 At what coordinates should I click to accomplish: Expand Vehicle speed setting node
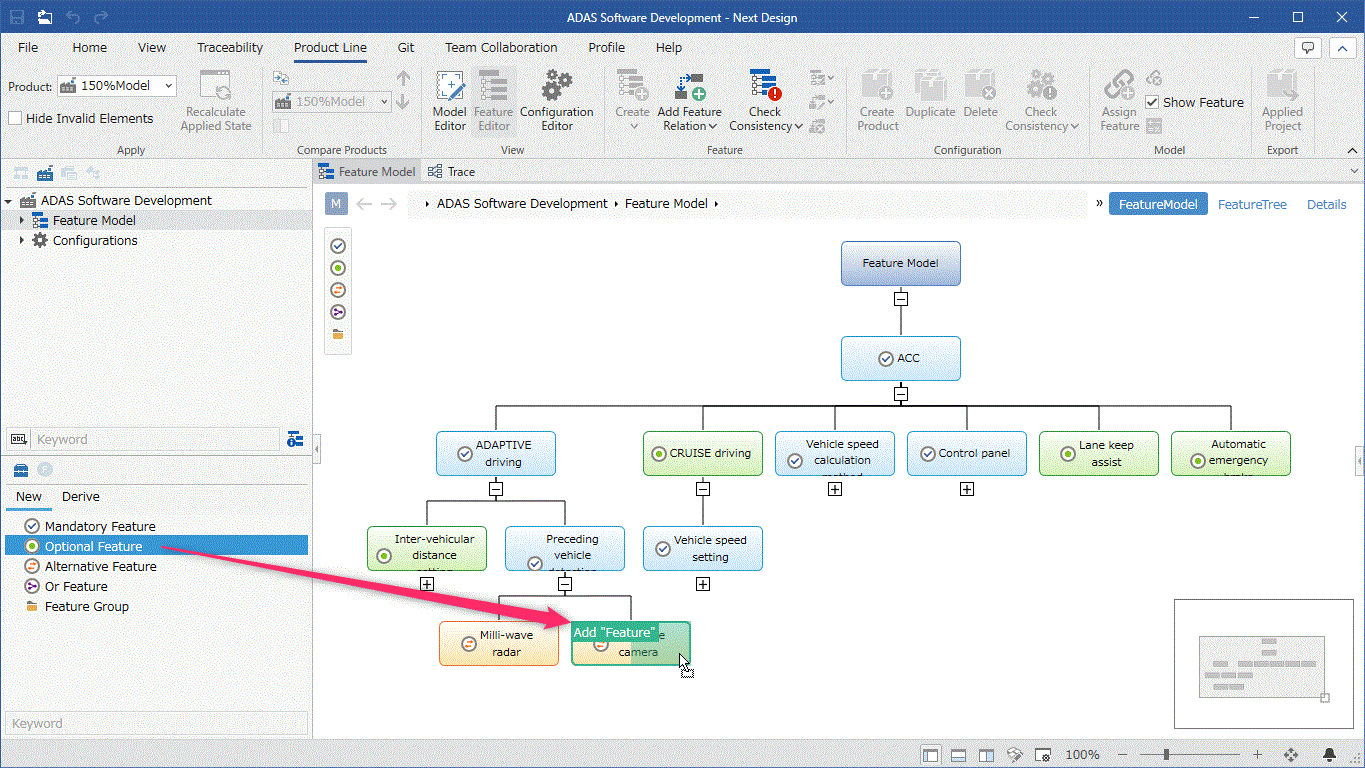tap(703, 584)
